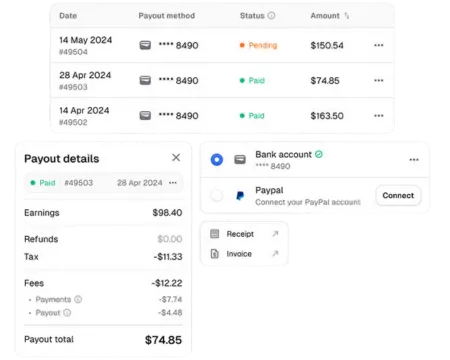Click info icon next to Payout fee

pos(67,313)
